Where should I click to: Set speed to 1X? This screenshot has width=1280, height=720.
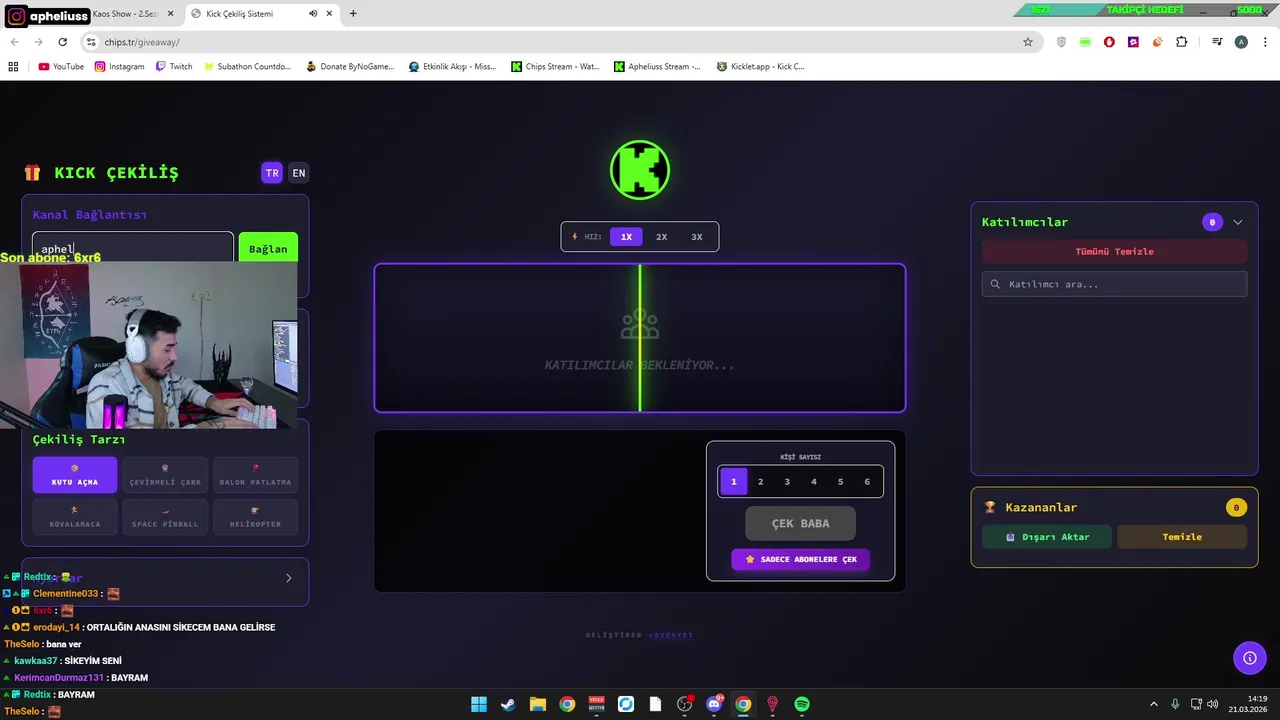tap(626, 237)
